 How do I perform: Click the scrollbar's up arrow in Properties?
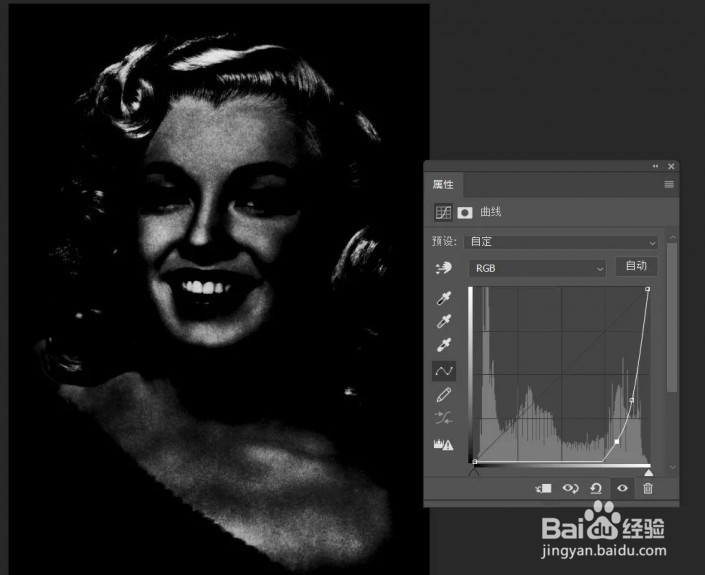(673, 237)
